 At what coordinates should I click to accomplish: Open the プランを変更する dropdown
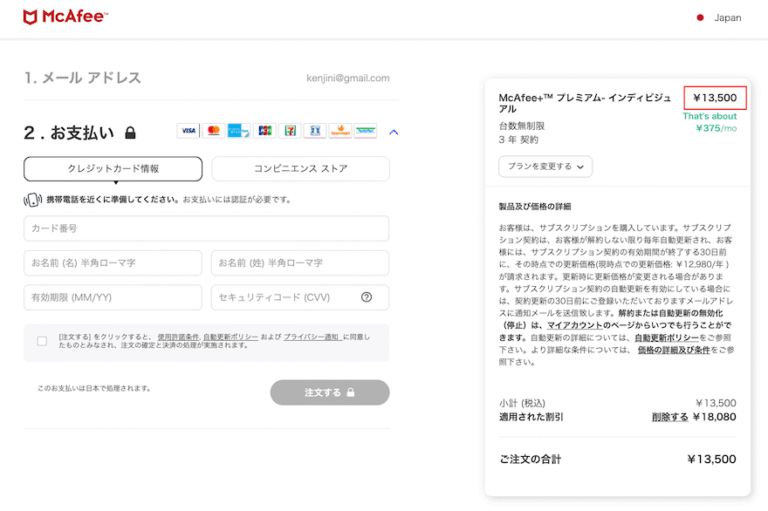coord(545,167)
